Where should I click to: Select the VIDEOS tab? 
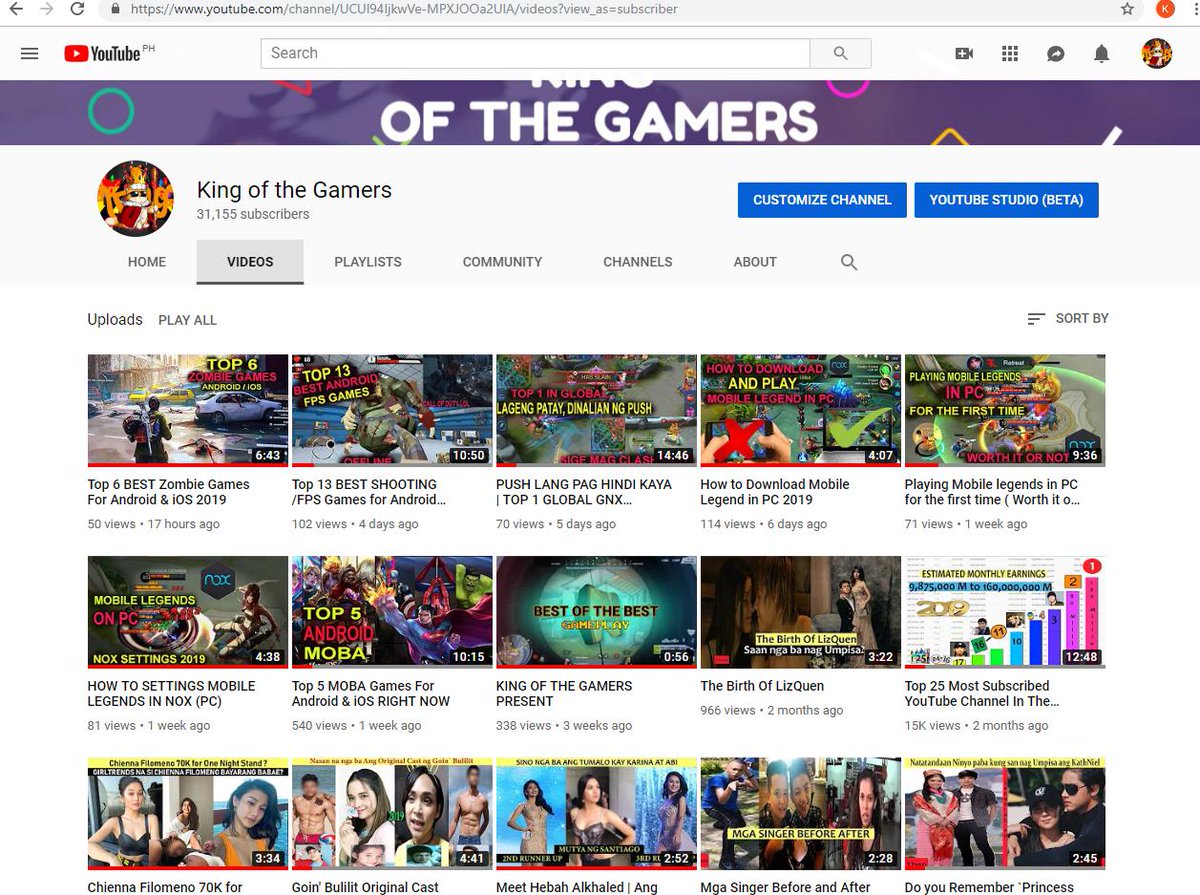[x=250, y=262]
